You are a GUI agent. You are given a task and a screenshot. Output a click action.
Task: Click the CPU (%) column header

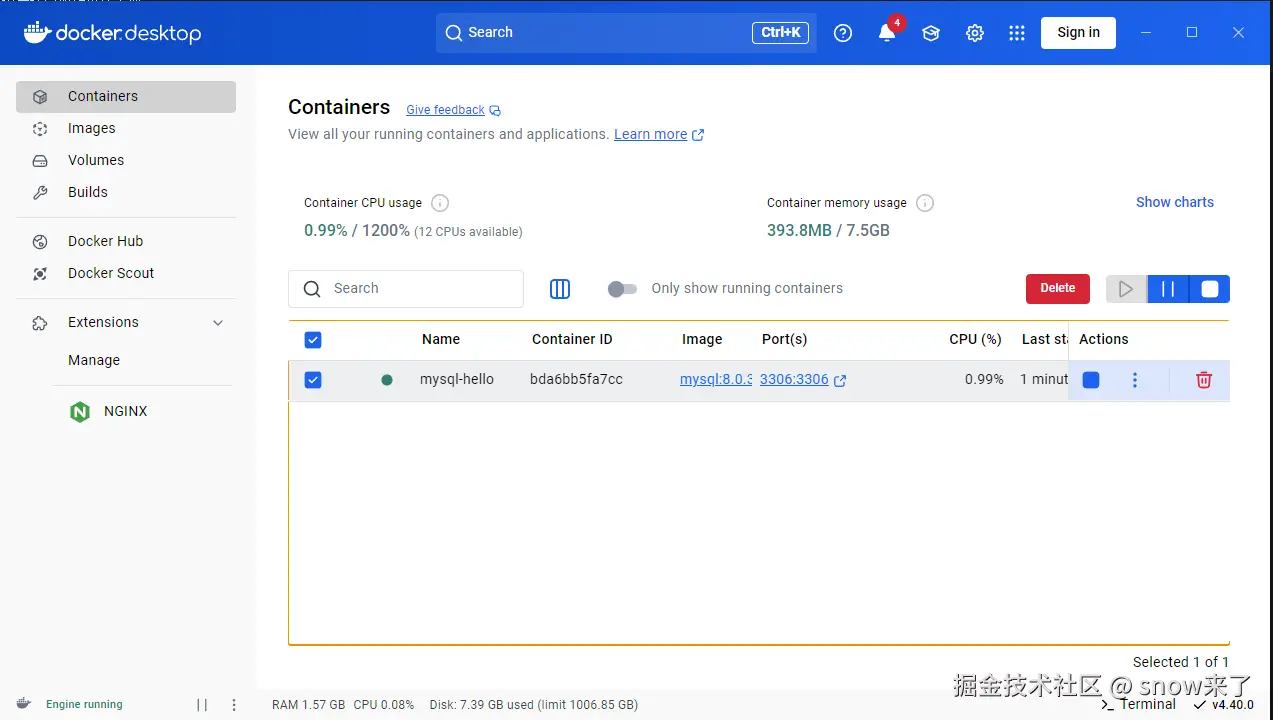click(x=975, y=340)
